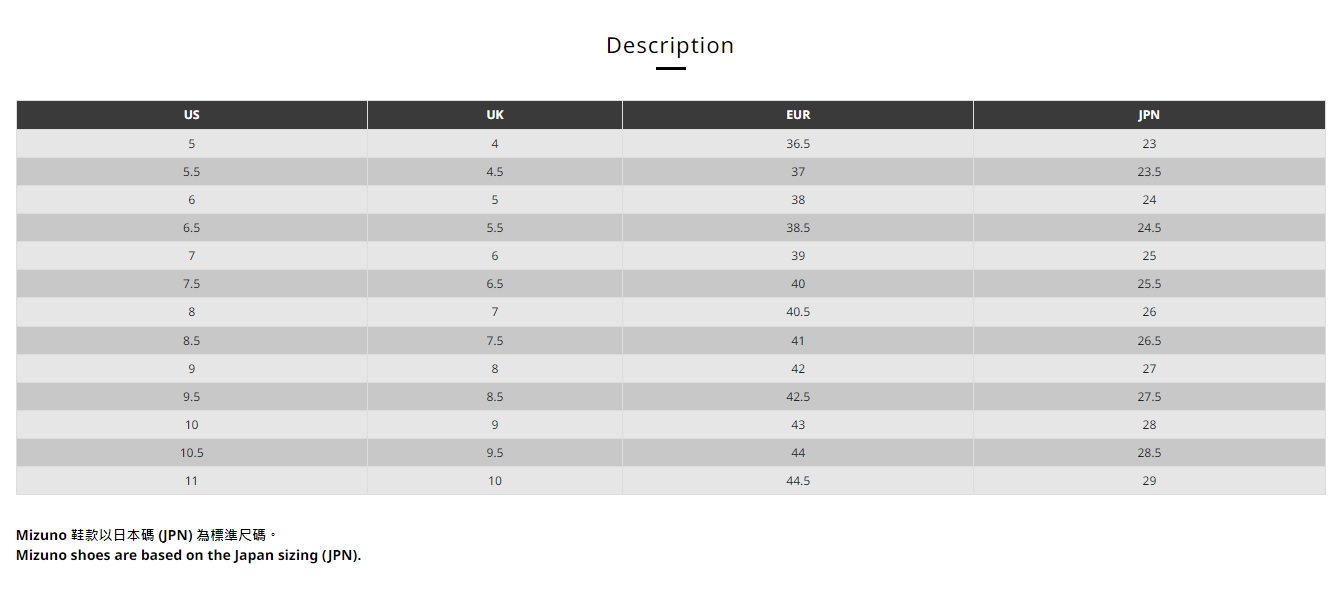1342x593 pixels.
Task: Select US size 6.5 cell
Action: pyautogui.click(x=192, y=228)
